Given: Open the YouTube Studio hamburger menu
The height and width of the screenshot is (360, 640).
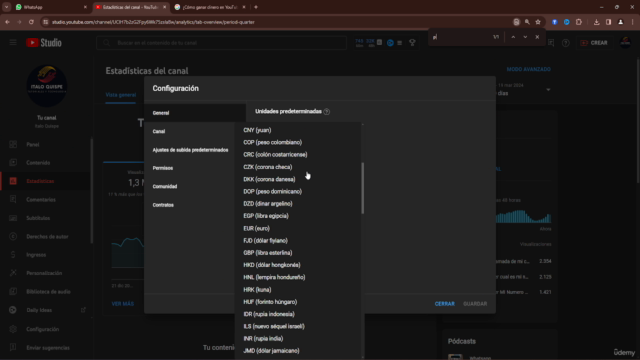Looking at the screenshot, I should coord(13,42).
